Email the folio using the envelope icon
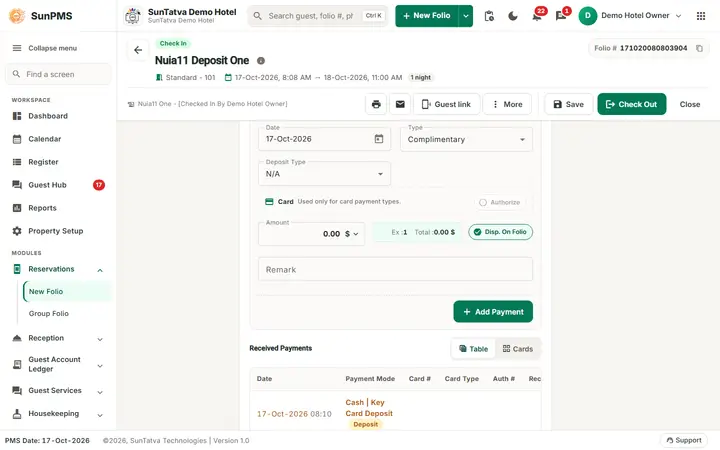This screenshot has height=450, width=720. click(400, 104)
